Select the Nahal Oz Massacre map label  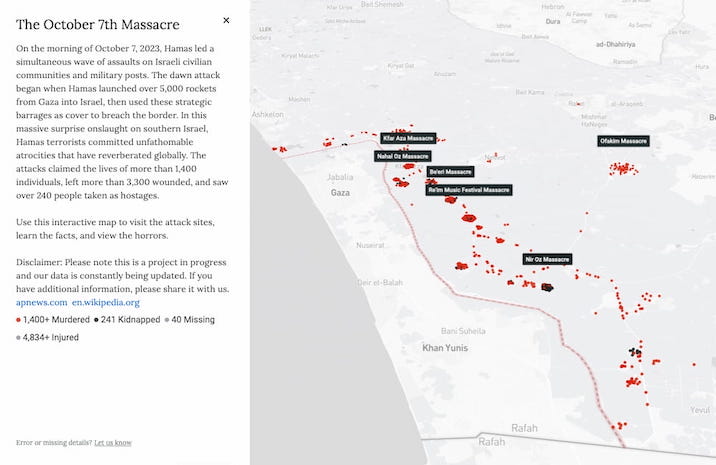tap(403, 156)
